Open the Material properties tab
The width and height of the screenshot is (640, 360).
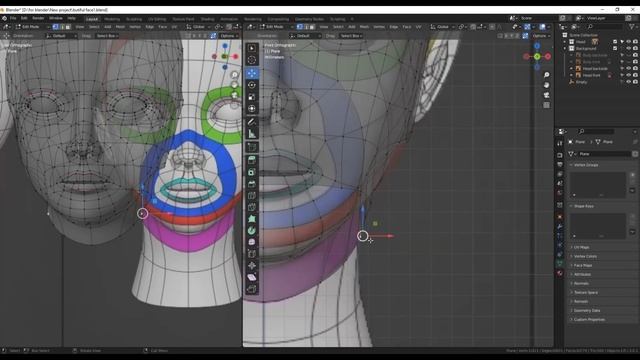pyautogui.click(x=560, y=273)
